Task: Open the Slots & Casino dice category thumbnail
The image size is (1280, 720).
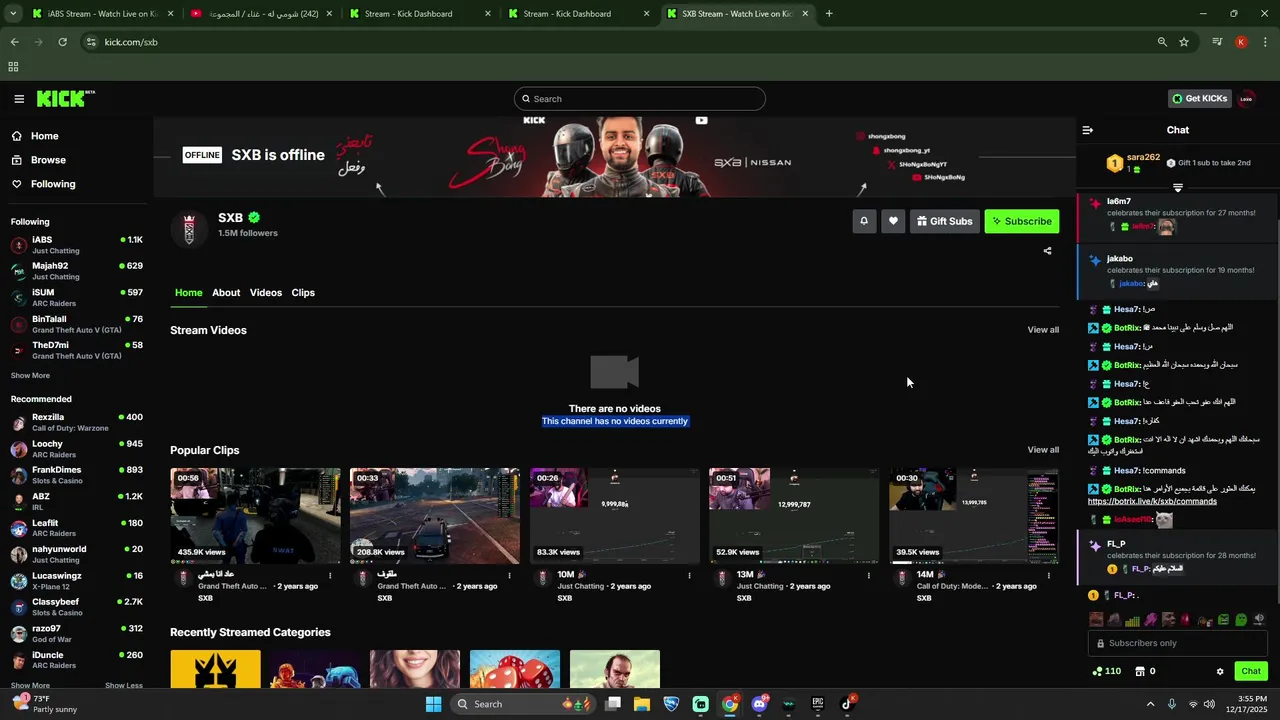Action: pyautogui.click(x=515, y=669)
